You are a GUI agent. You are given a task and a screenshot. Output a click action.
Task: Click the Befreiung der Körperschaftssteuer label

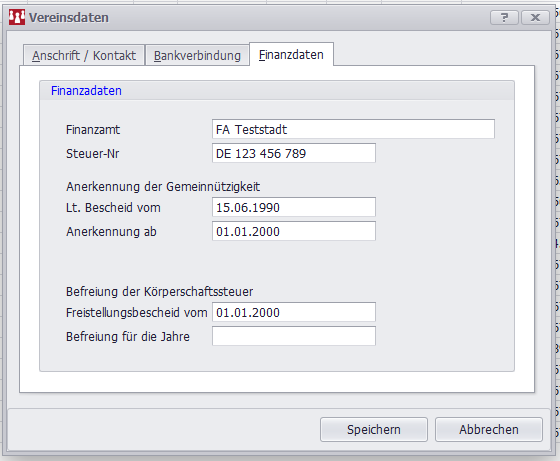coord(159,292)
